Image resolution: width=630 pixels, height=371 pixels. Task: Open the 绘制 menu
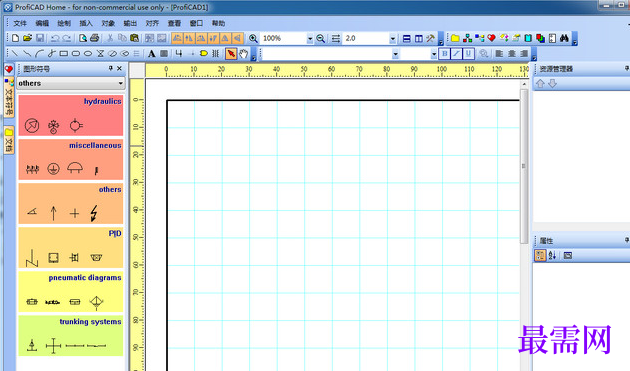pos(64,23)
